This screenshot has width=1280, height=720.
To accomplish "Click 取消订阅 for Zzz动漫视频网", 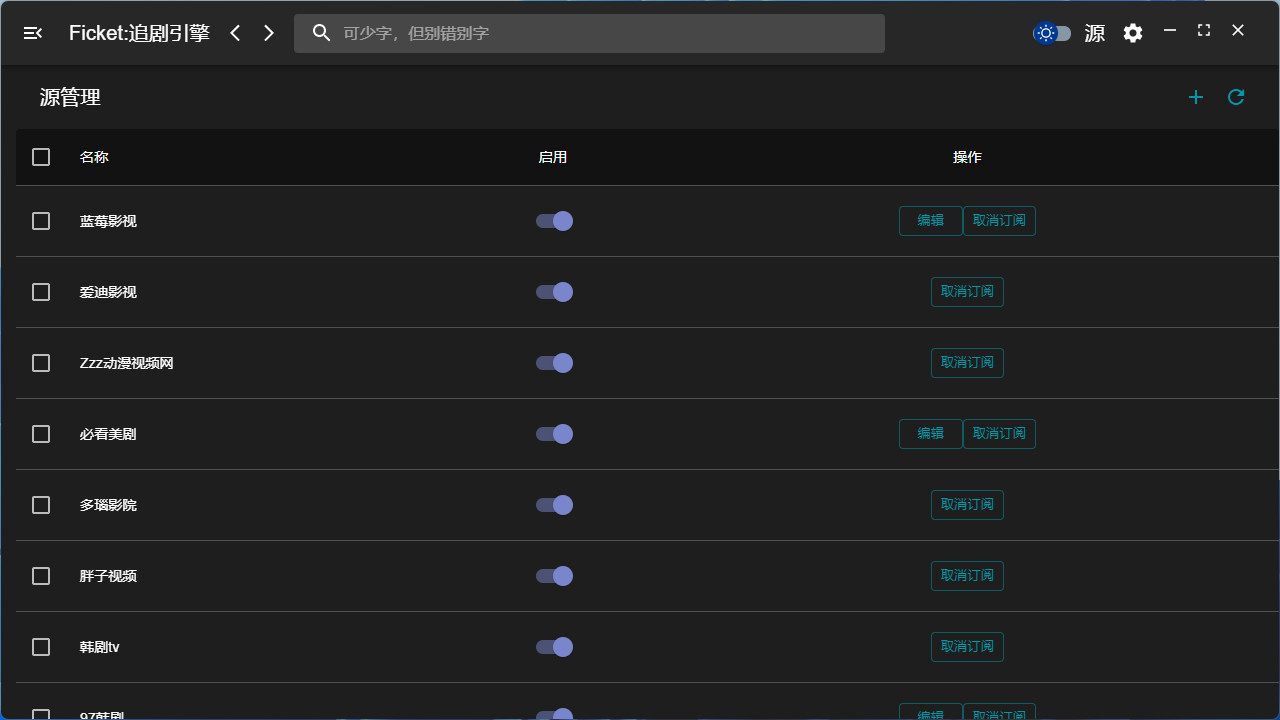I will 967,363.
